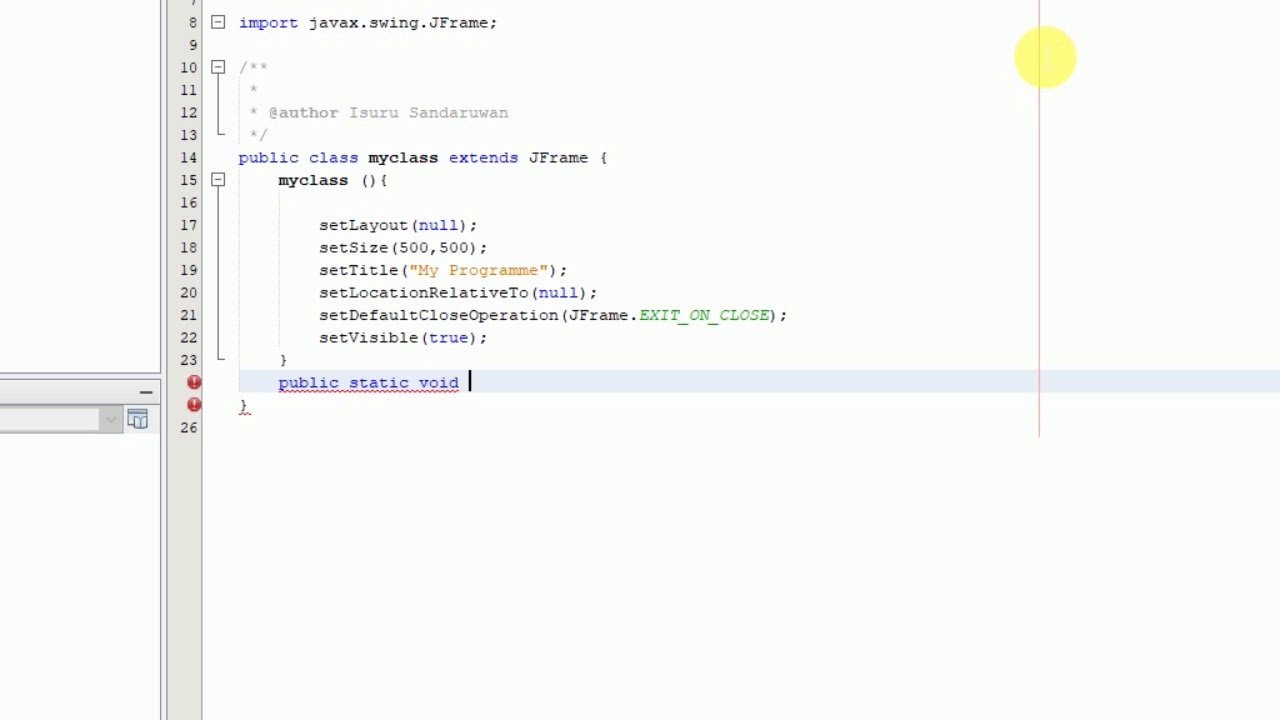Click the line 'setLayout(null);'

coord(398,225)
